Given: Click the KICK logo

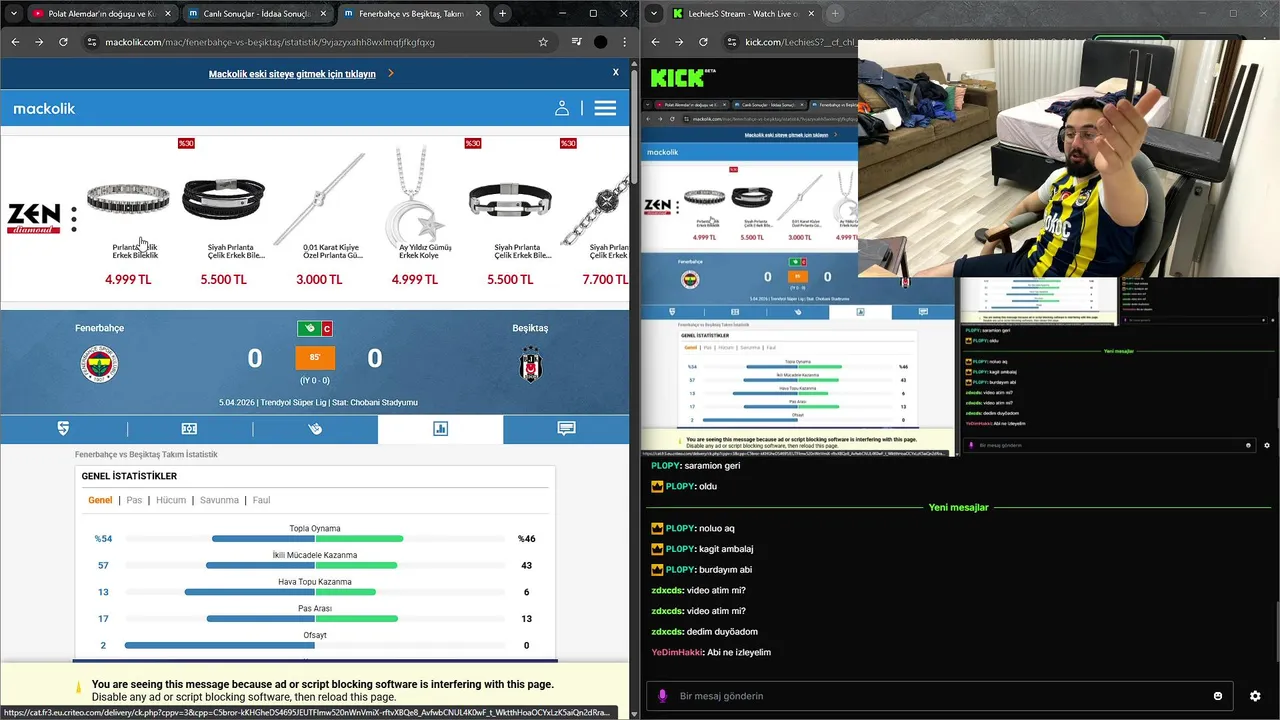Looking at the screenshot, I should pyautogui.click(x=678, y=77).
